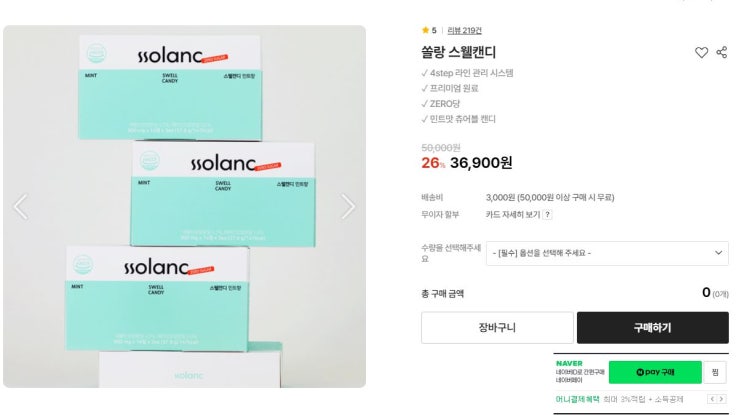Image resolution: width=743 pixels, height=415 pixels.
Task: Go to the previous product image
Action: (21, 207)
